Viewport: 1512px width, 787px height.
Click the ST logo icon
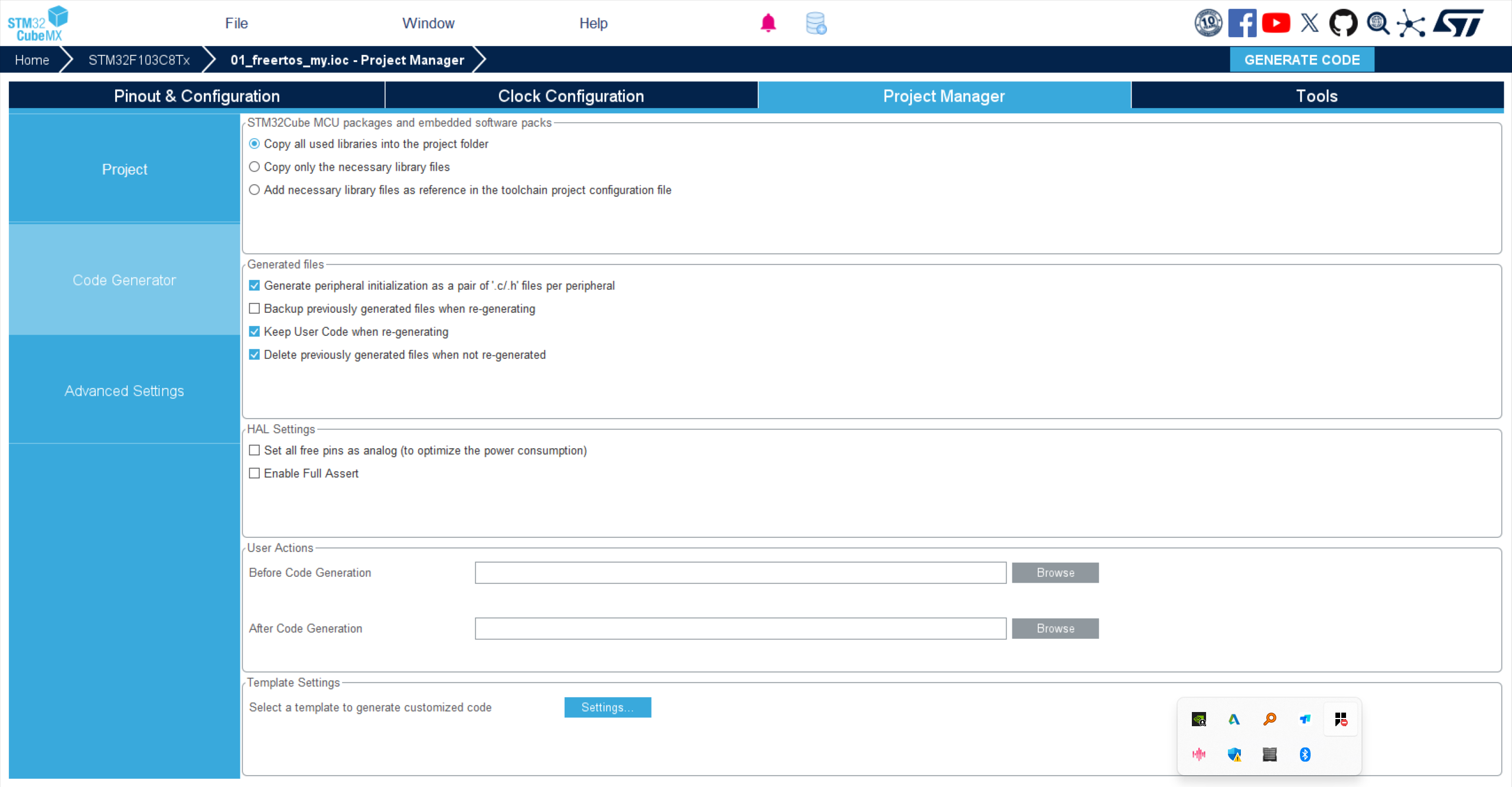tap(1459, 24)
